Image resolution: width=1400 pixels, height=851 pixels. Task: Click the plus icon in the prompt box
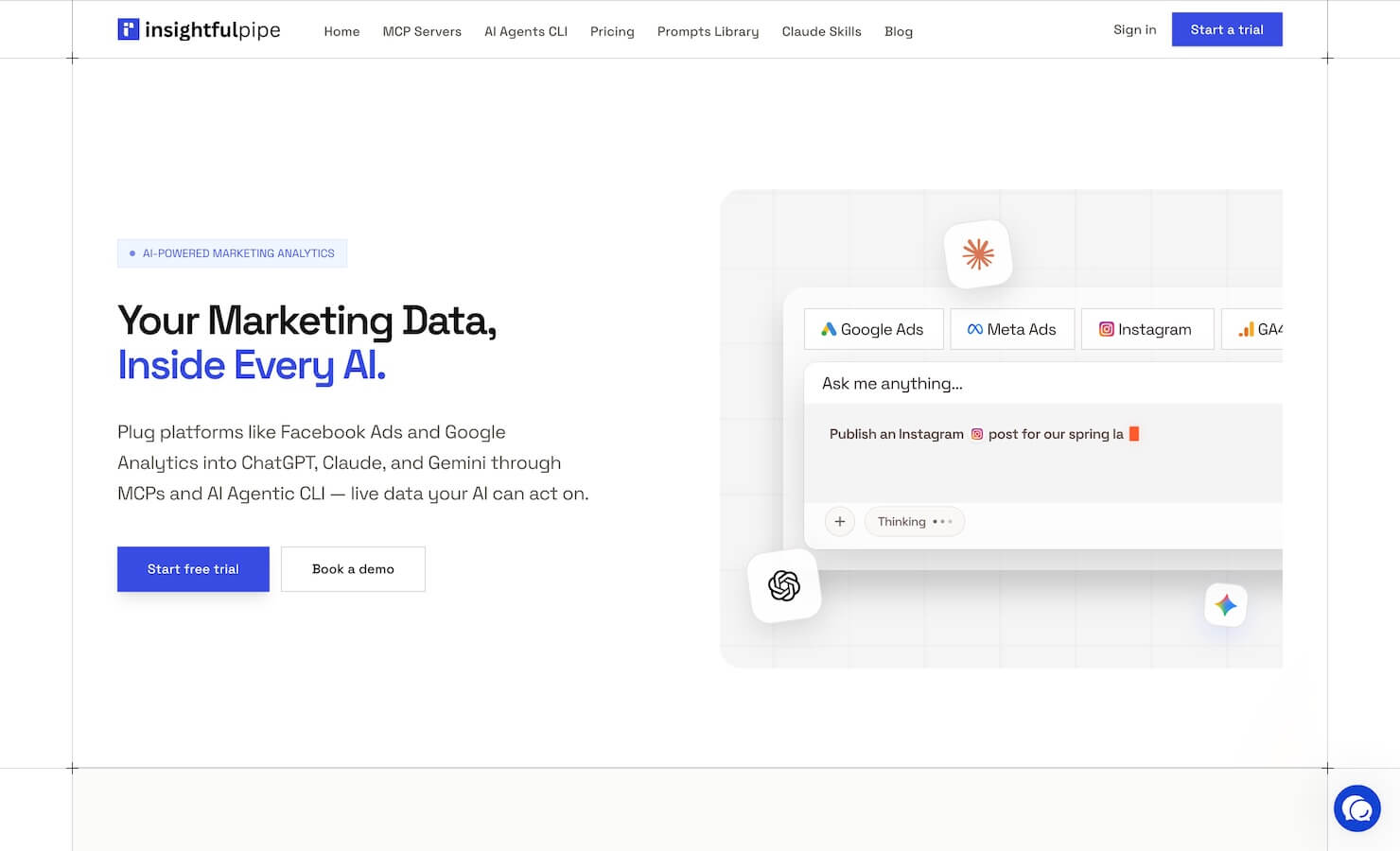click(x=839, y=522)
